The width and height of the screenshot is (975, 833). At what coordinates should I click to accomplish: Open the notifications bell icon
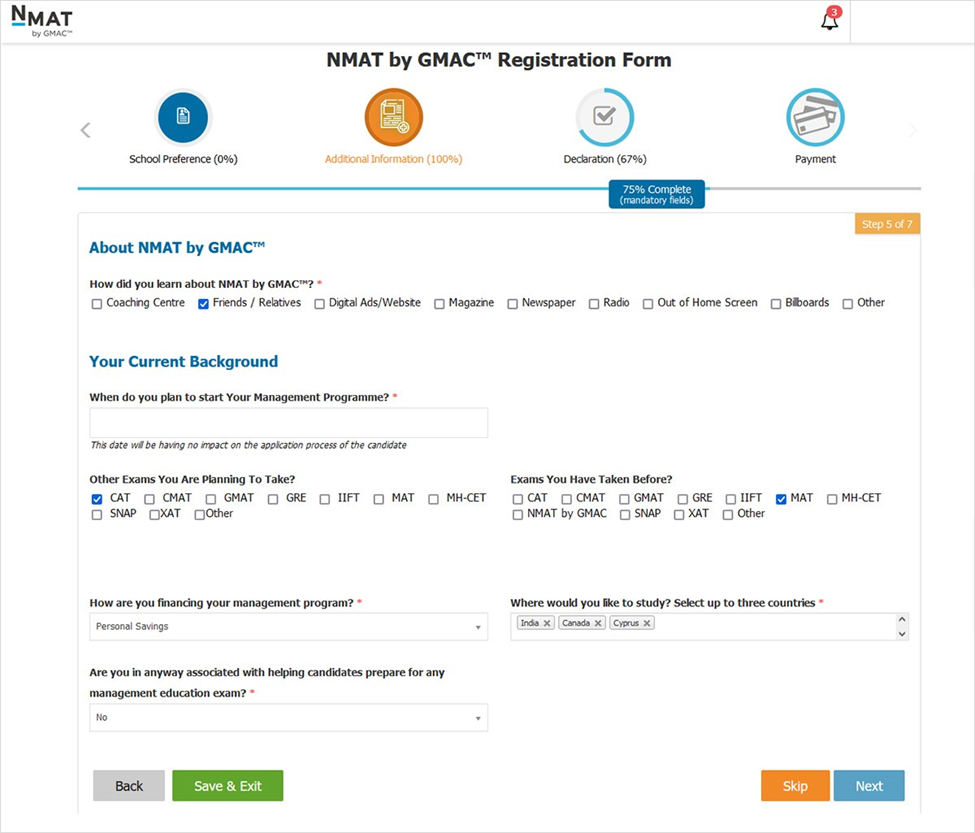click(x=829, y=21)
